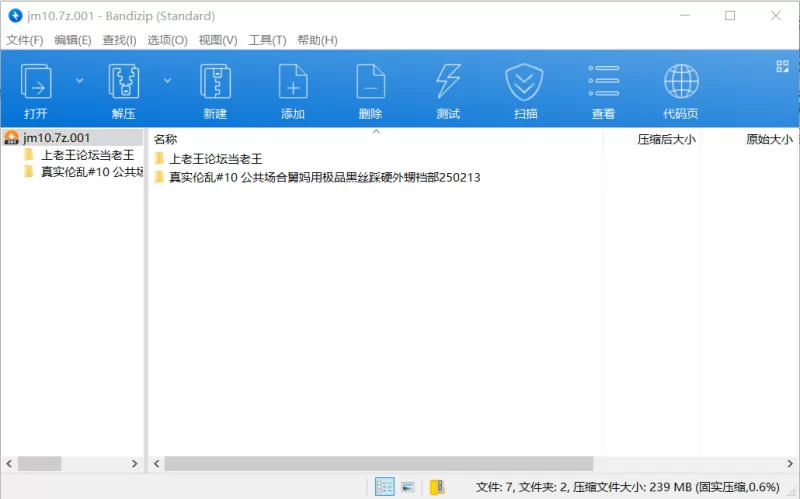The height and width of the screenshot is (499, 800).
Task: Click the file list horizontal scrollbar
Action: (x=378, y=464)
